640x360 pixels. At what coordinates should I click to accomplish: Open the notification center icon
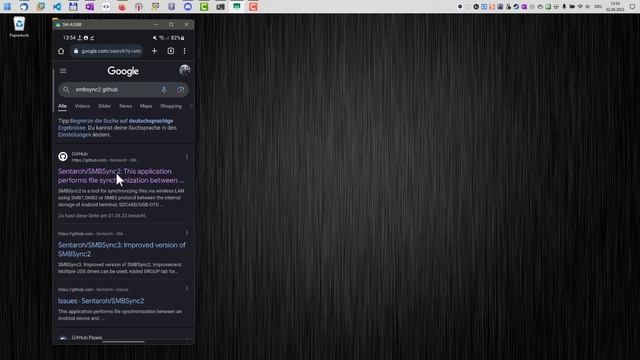[x=632, y=7]
